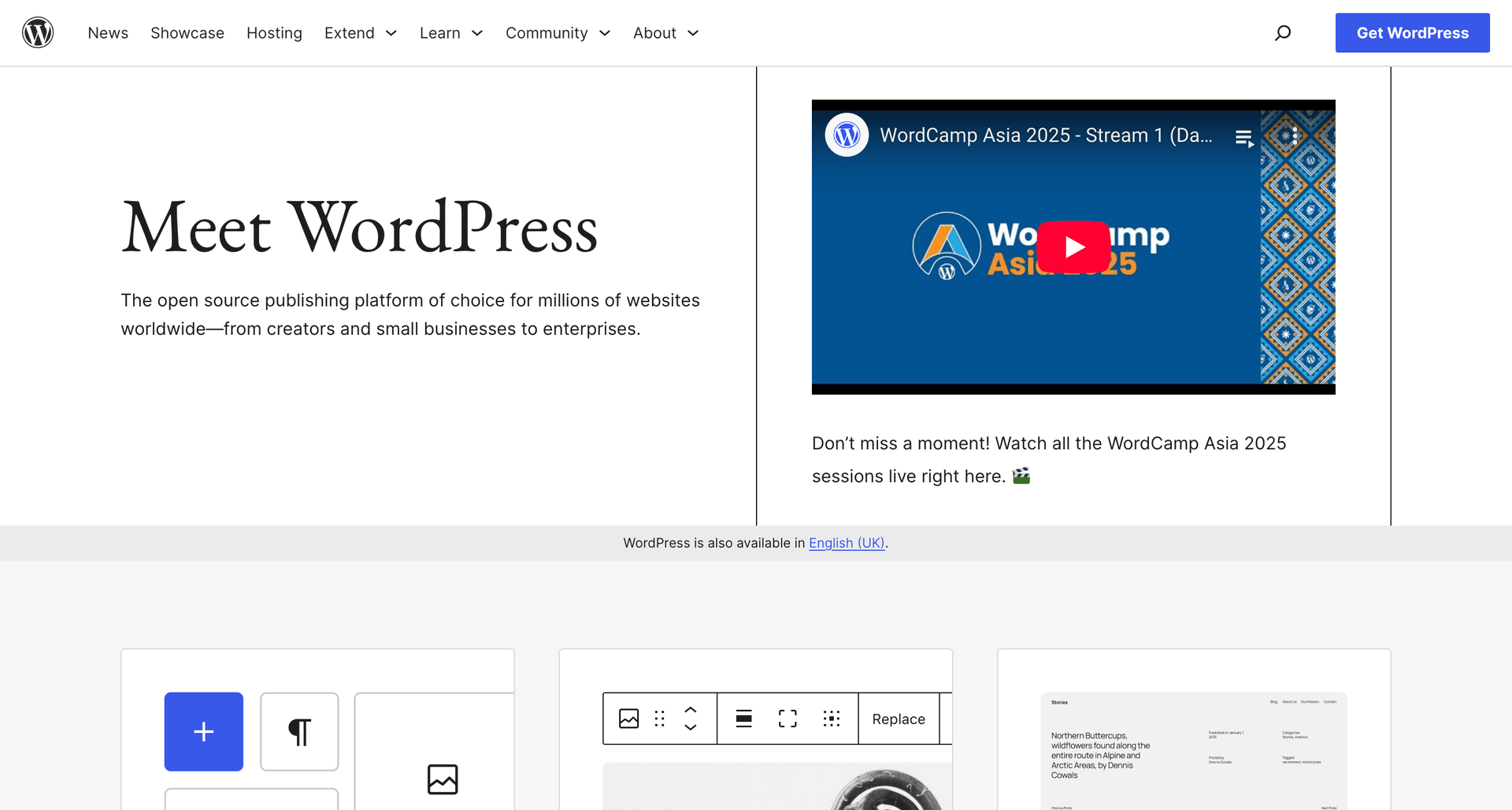Click the blue plus add-block button
The image size is (1512, 810).
coord(204,731)
